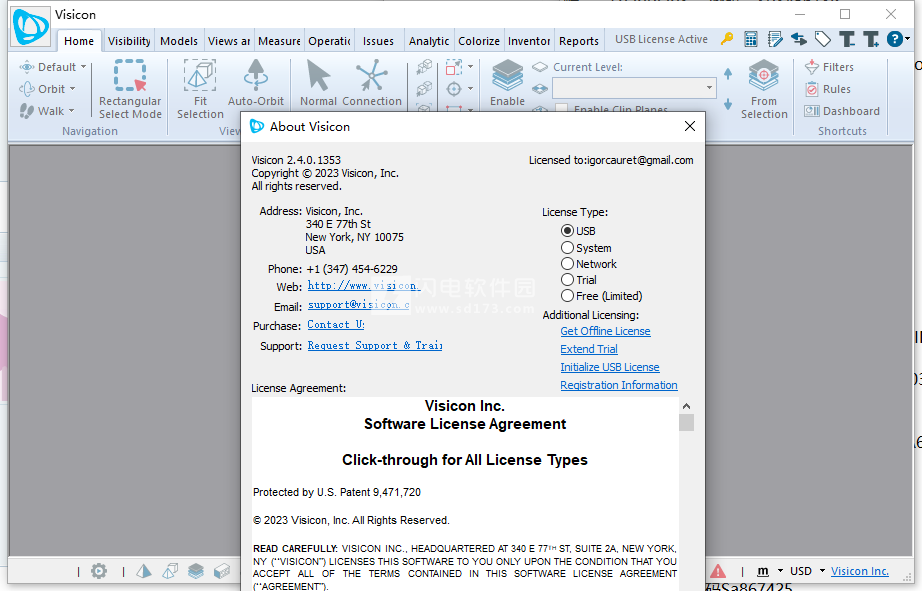Pick the Connection selection tool
The image size is (922, 591).
[x=372, y=83]
